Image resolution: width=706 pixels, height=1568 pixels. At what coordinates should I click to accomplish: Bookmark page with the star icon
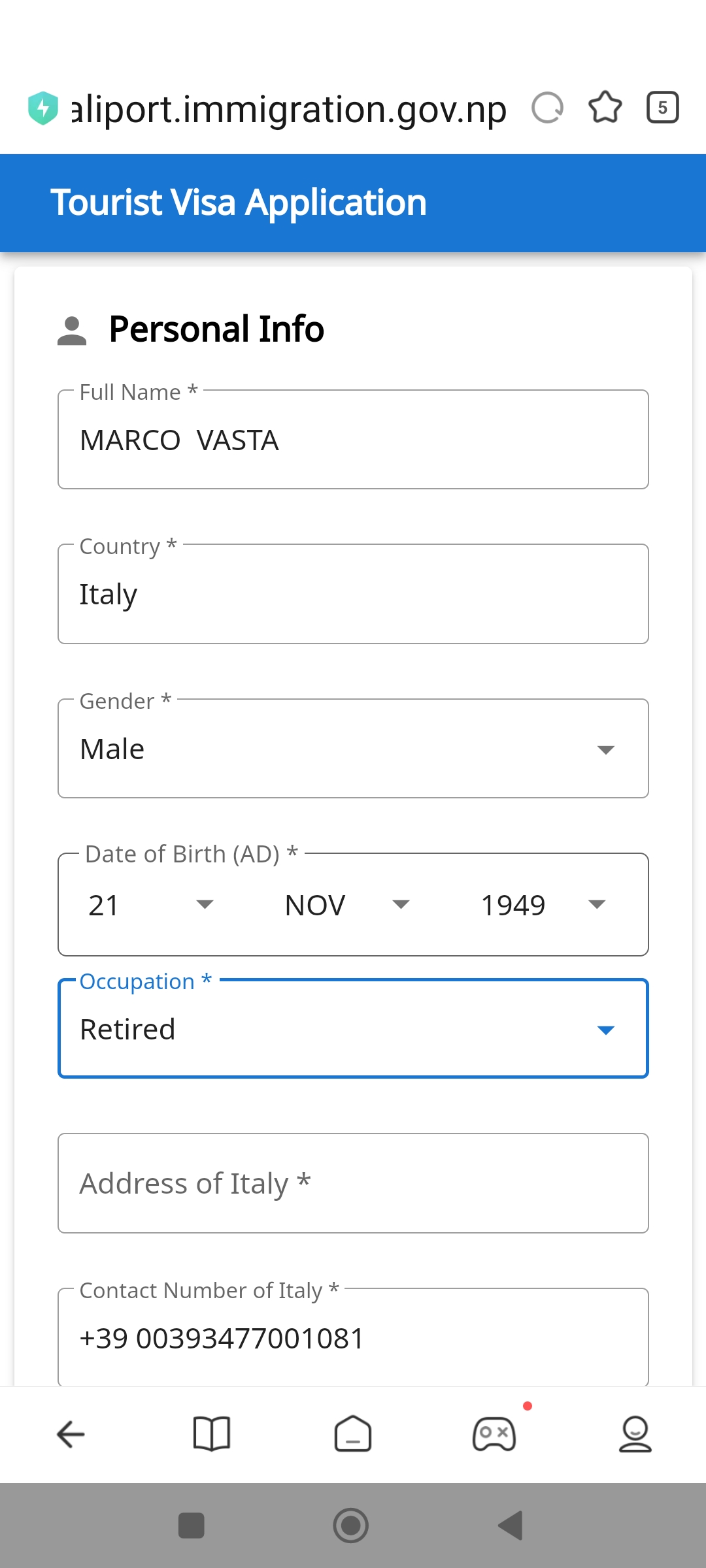[x=605, y=108]
